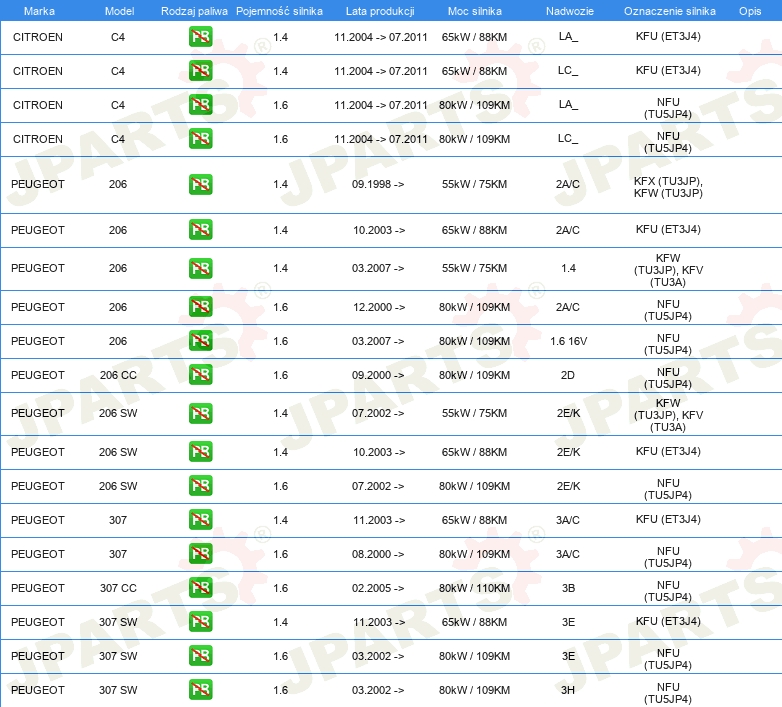Click body code 2D

pyautogui.click(x=568, y=375)
